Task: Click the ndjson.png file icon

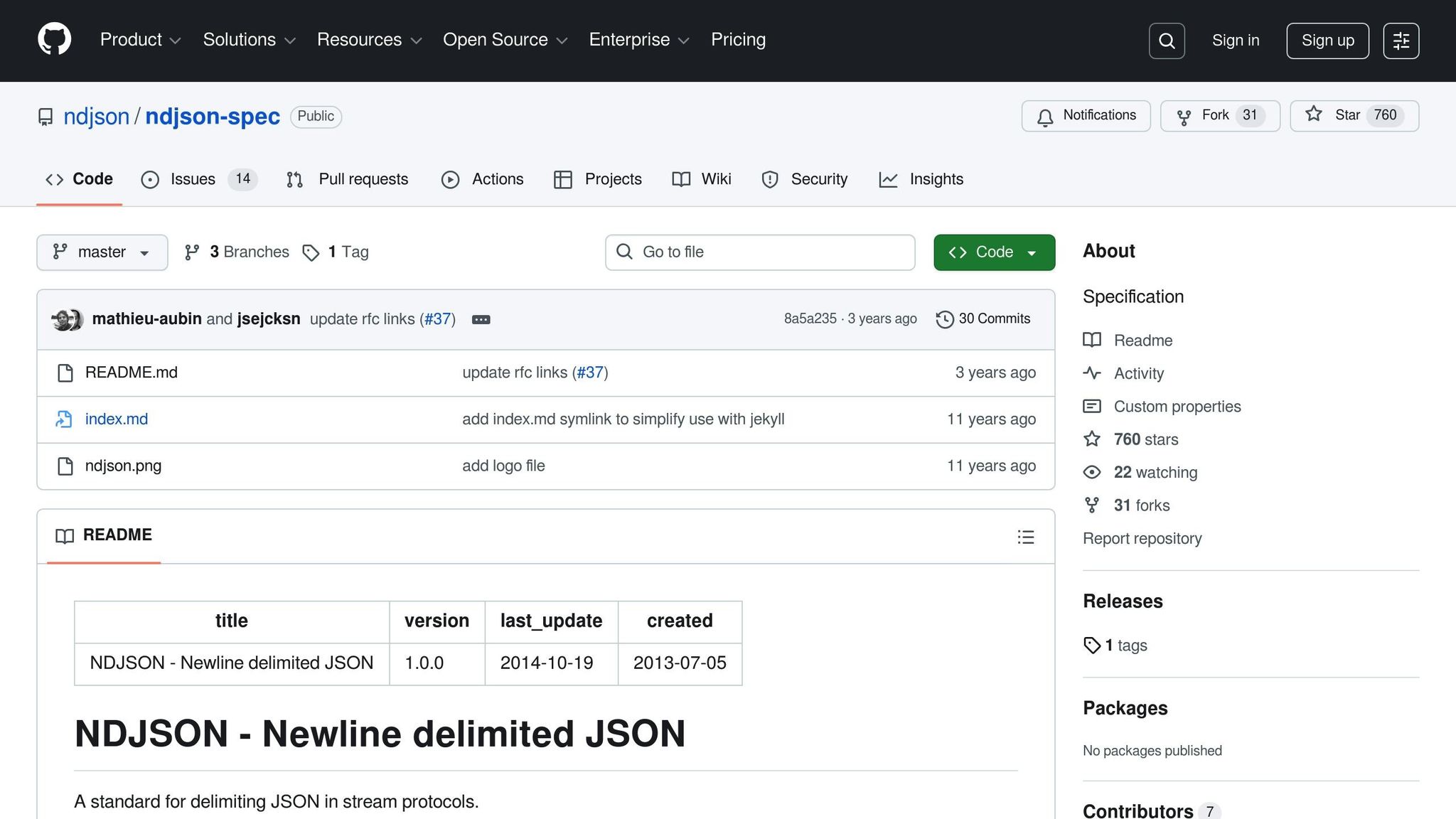Action: 65,466
